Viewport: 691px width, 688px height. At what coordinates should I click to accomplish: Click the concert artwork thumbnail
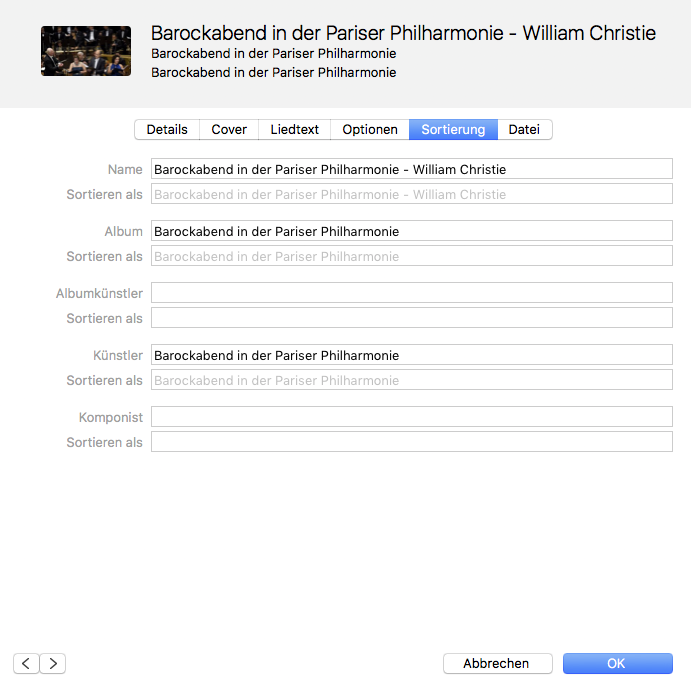[86, 52]
